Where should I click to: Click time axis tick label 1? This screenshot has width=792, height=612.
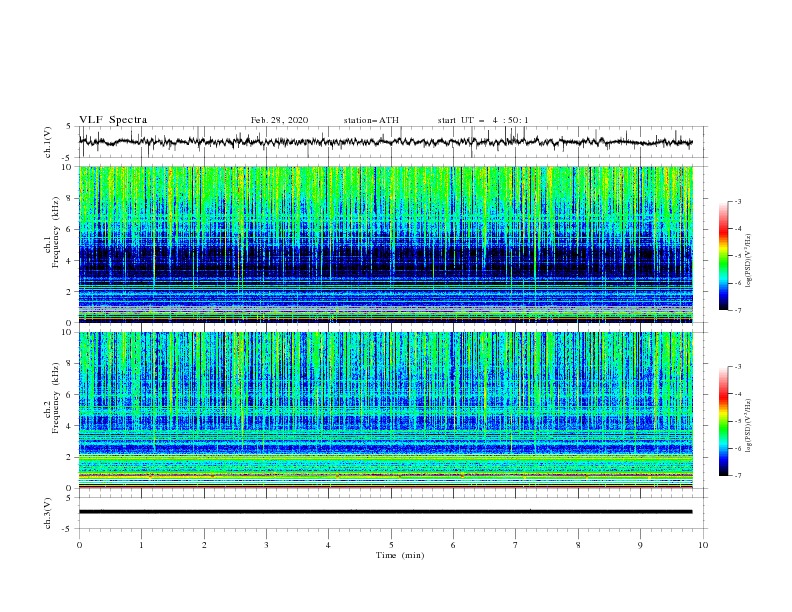click(141, 545)
